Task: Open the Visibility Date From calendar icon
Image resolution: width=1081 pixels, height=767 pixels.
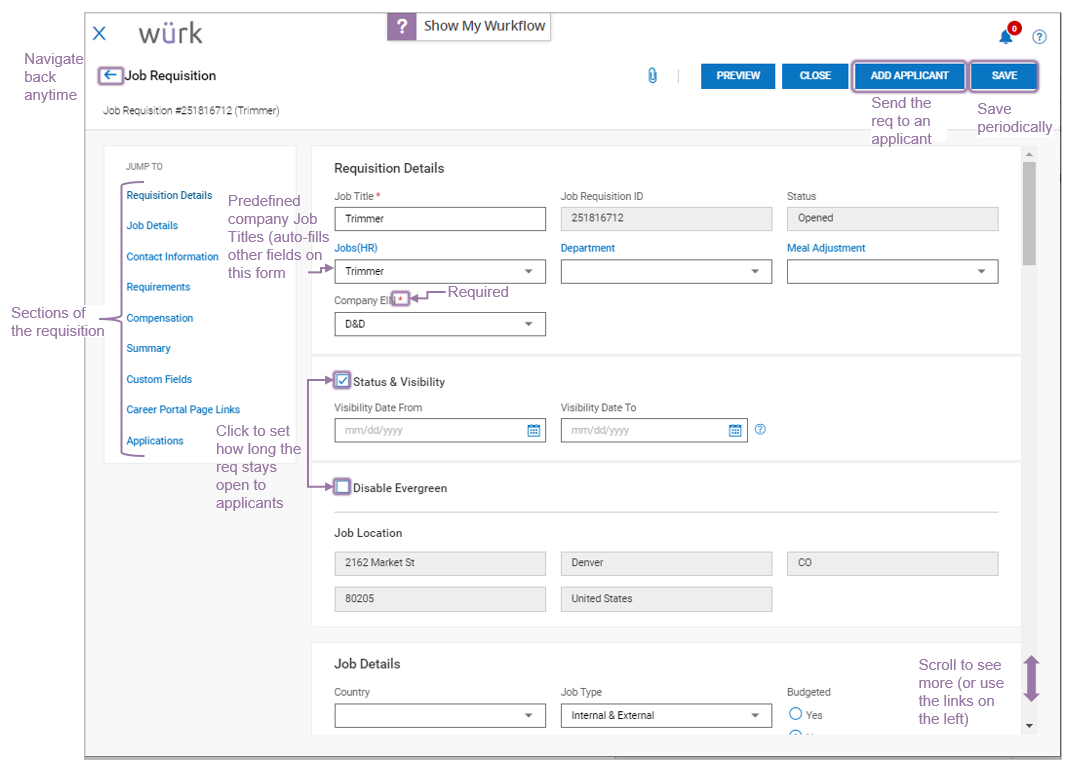Action: pos(534,430)
